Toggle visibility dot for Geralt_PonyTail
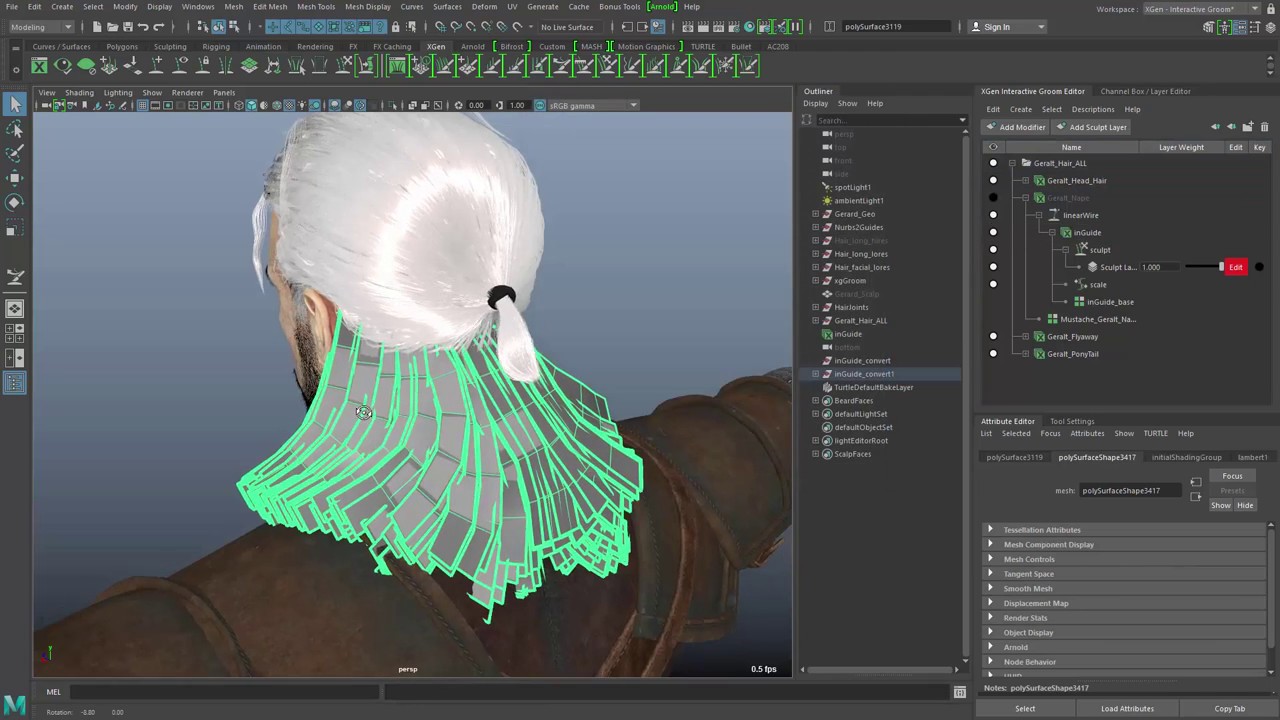 pyautogui.click(x=993, y=354)
